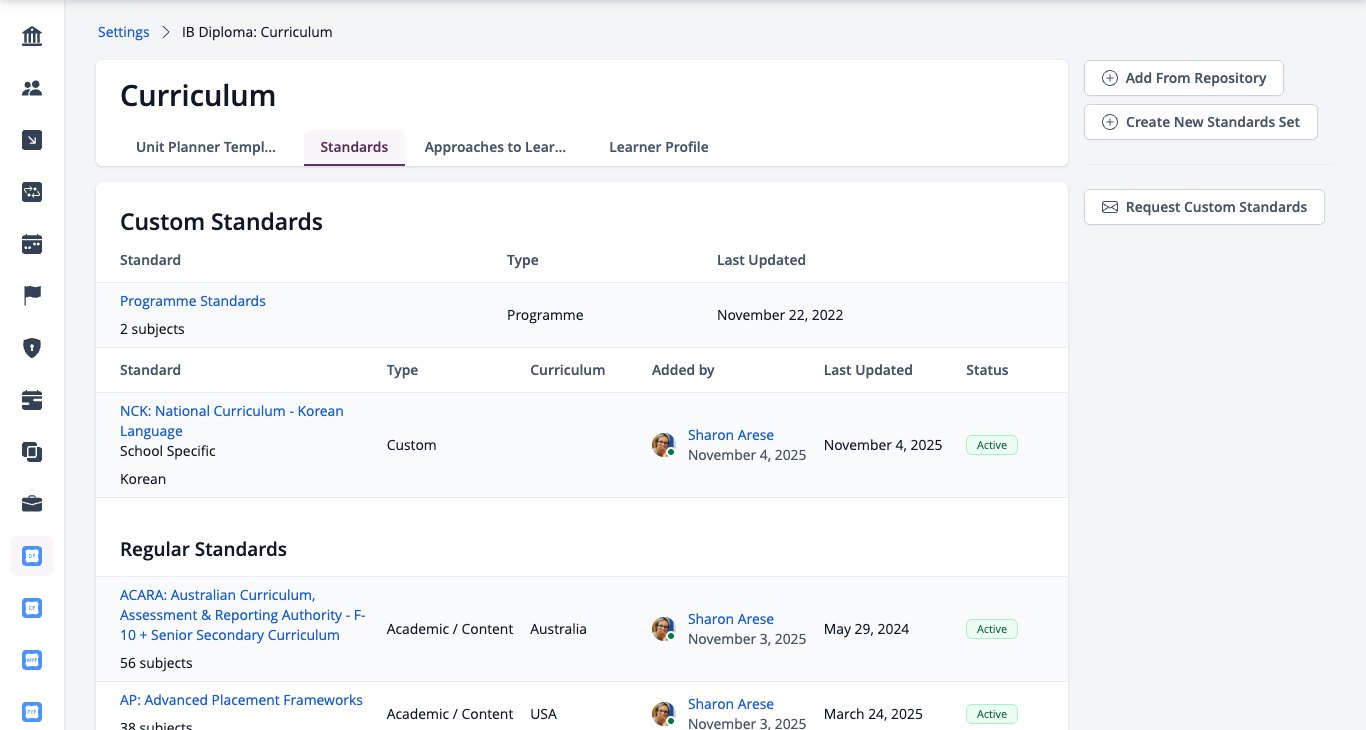The width and height of the screenshot is (1366, 730).
Task: Click the shield lock sidebar icon
Action: coord(32,348)
